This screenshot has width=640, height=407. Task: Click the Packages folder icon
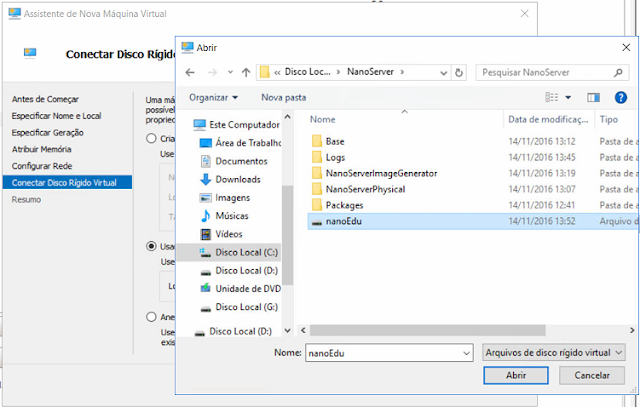[317, 205]
